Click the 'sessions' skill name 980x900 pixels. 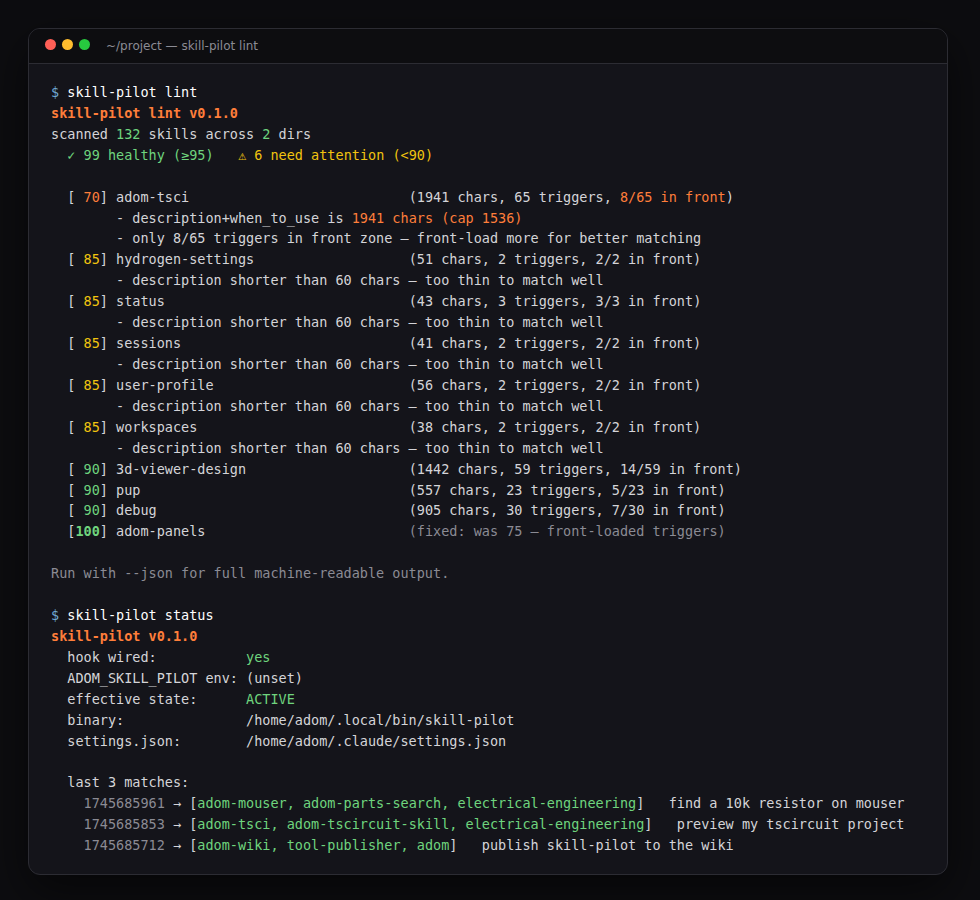(x=148, y=343)
